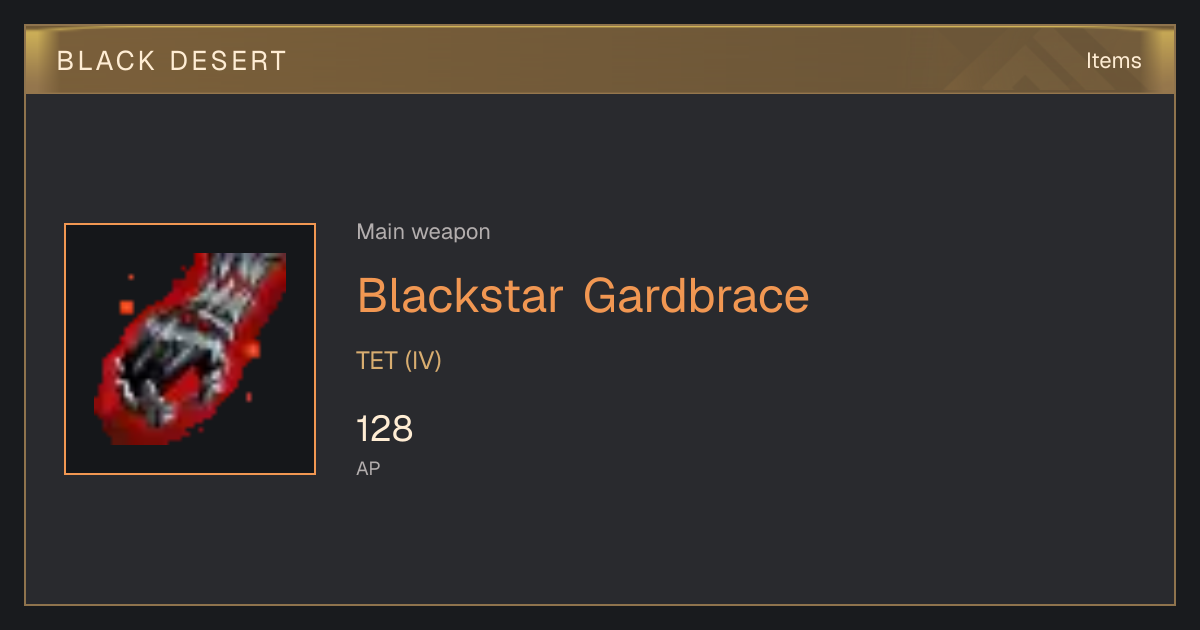Click the Blackstar Gardbrace gauntlet icon
The height and width of the screenshot is (630, 1200).
[x=190, y=349]
